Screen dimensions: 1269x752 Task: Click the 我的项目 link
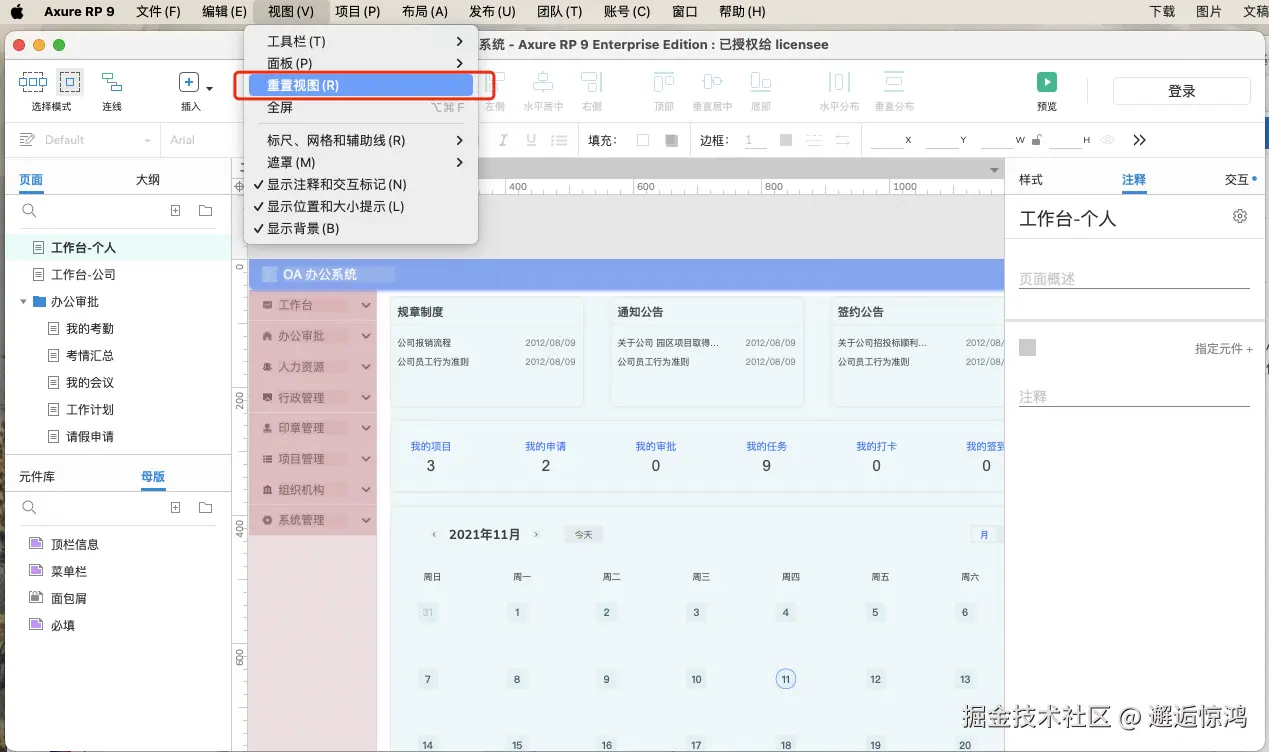point(431,447)
